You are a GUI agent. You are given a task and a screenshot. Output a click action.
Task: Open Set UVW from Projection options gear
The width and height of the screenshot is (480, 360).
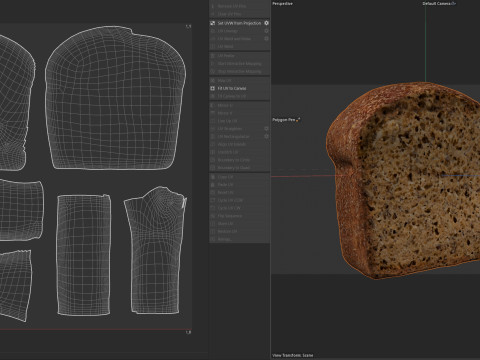tap(266, 23)
